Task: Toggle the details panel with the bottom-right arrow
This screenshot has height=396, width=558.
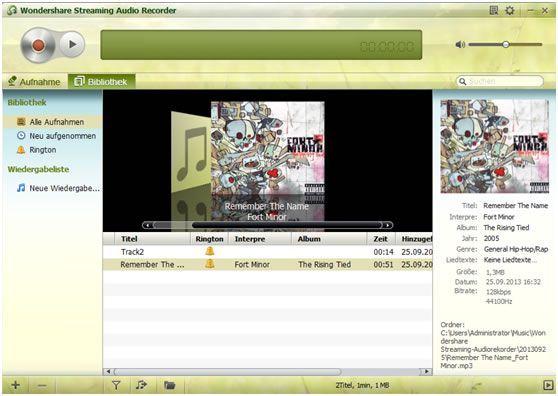Action: tap(548, 385)
